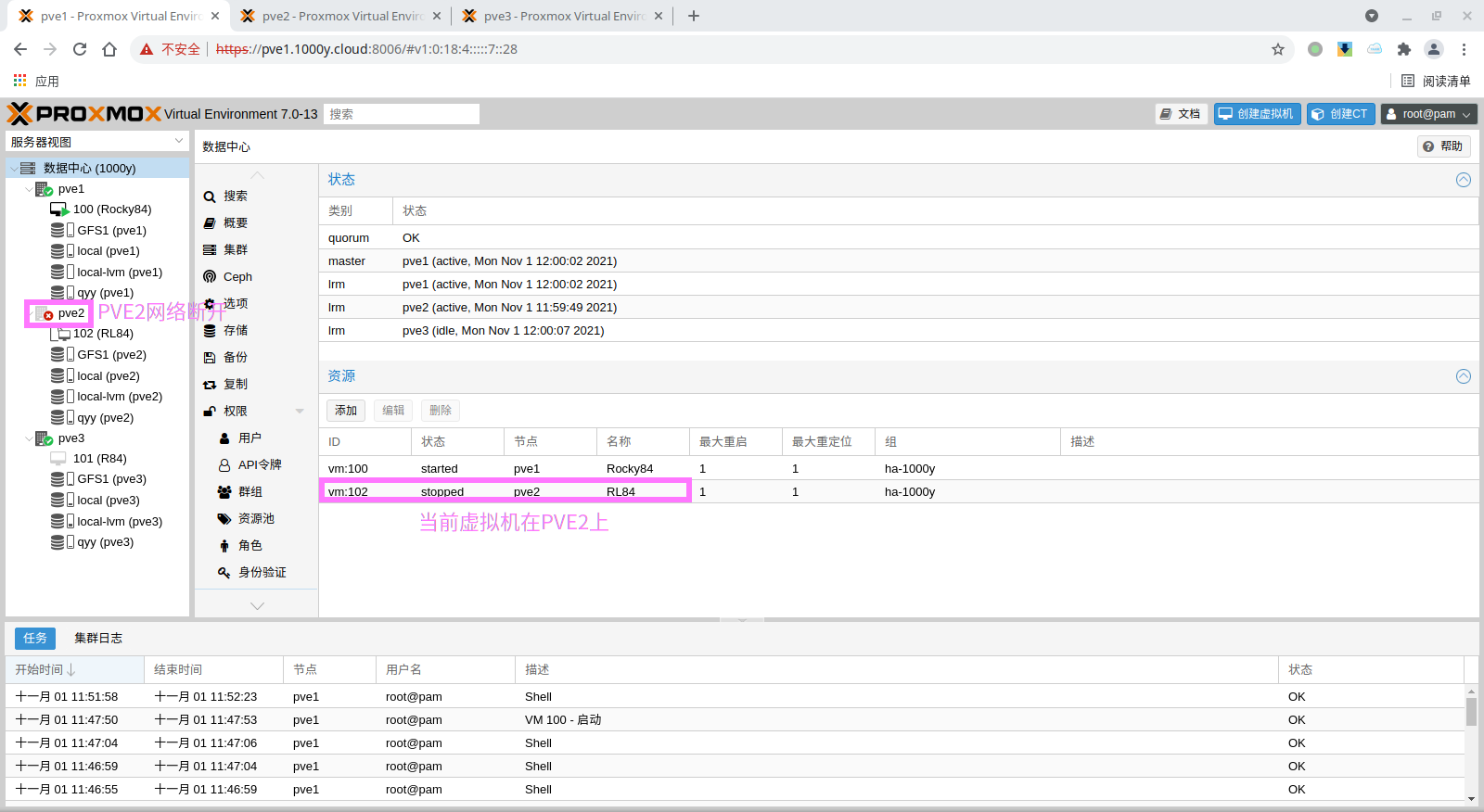
Task: Select VM 100 (Rocky84) in tree
Action: tap(111, 209)
